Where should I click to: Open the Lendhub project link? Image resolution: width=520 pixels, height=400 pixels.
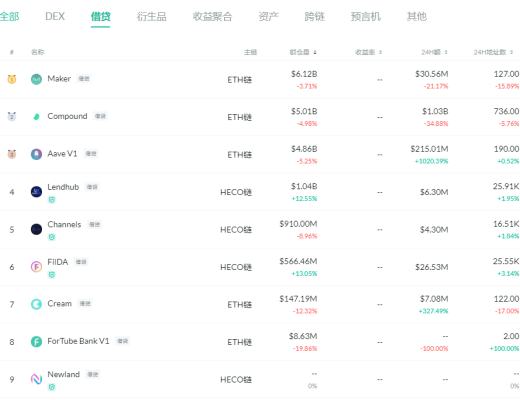pos(63,187)
